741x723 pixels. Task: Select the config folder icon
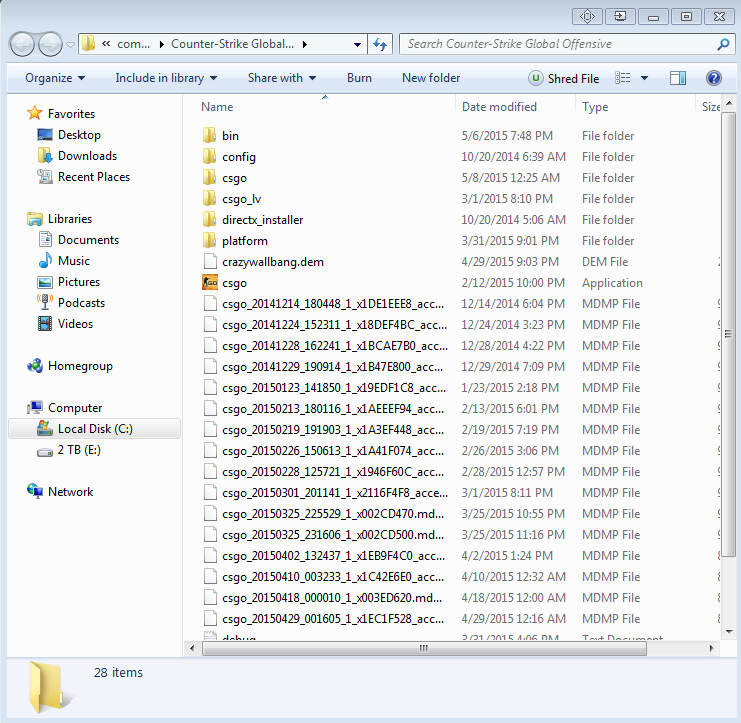point(209,156)
